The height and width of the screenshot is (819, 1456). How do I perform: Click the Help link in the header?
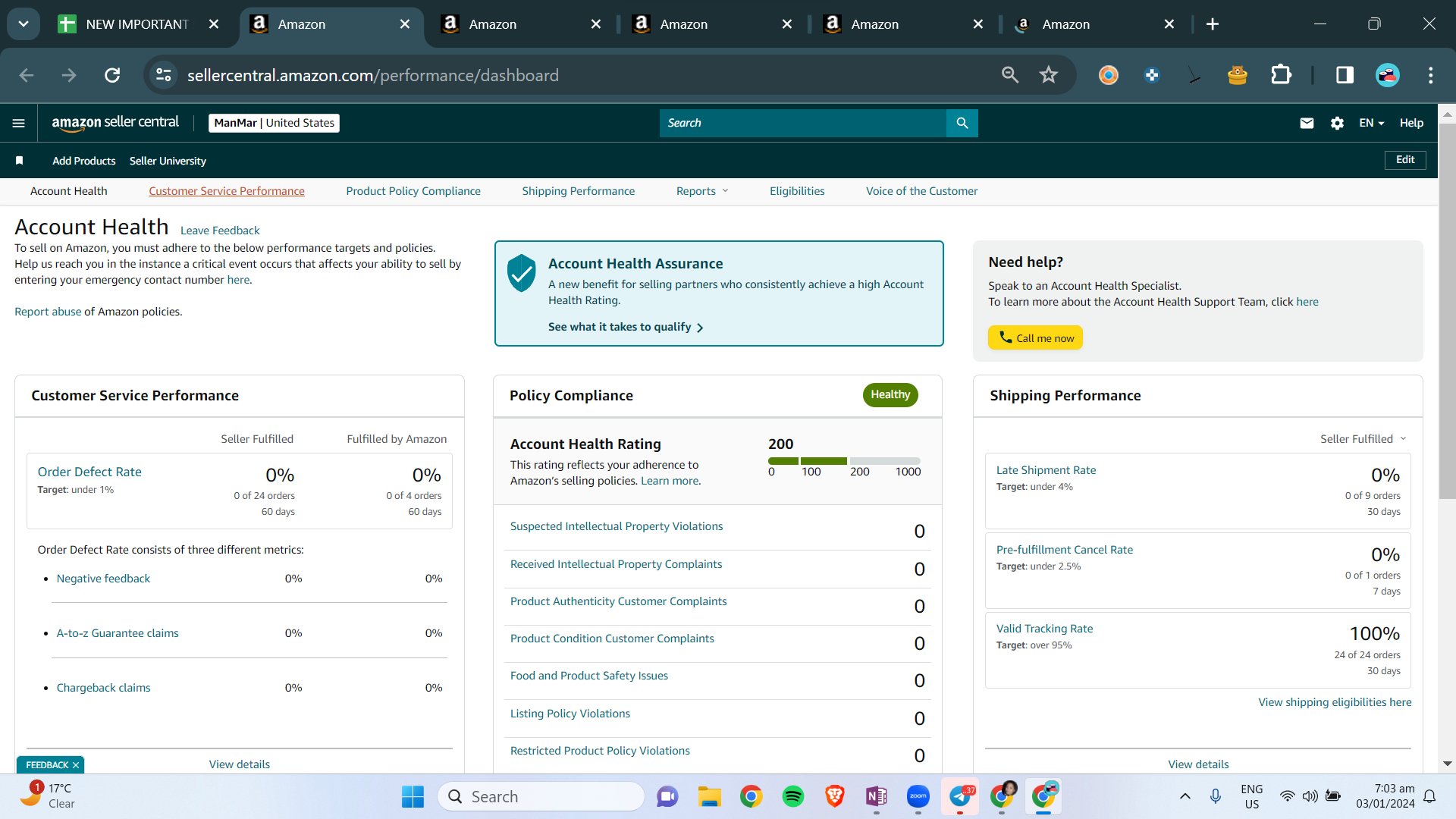pyautogui.click(x=1411, y=123)
